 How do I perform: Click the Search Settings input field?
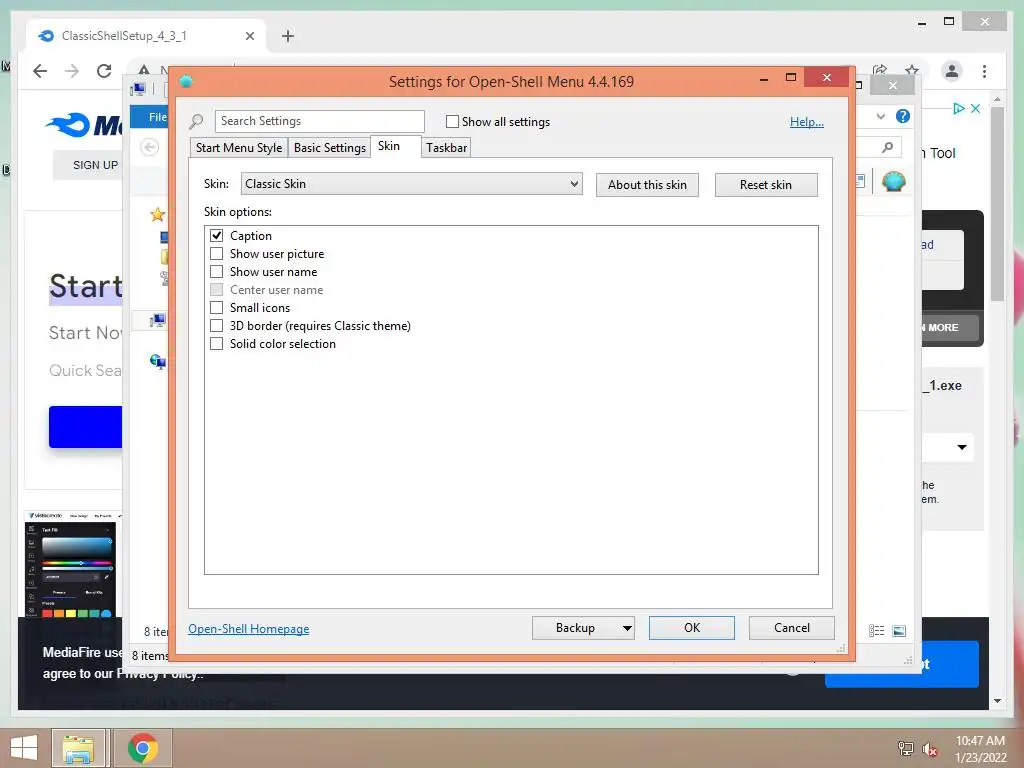(x=319, y=121)
